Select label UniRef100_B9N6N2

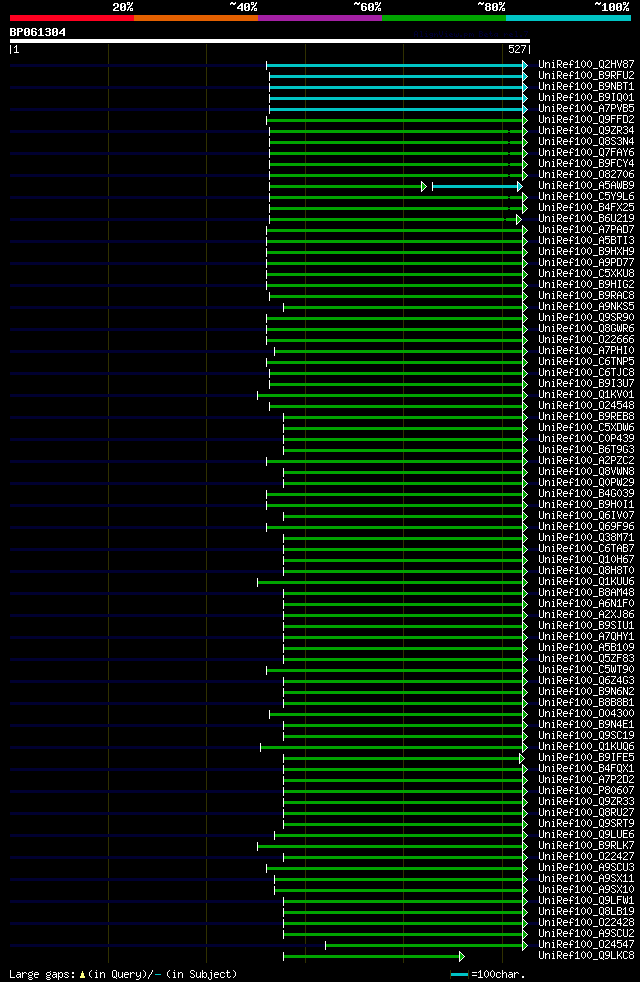[586, 691]
